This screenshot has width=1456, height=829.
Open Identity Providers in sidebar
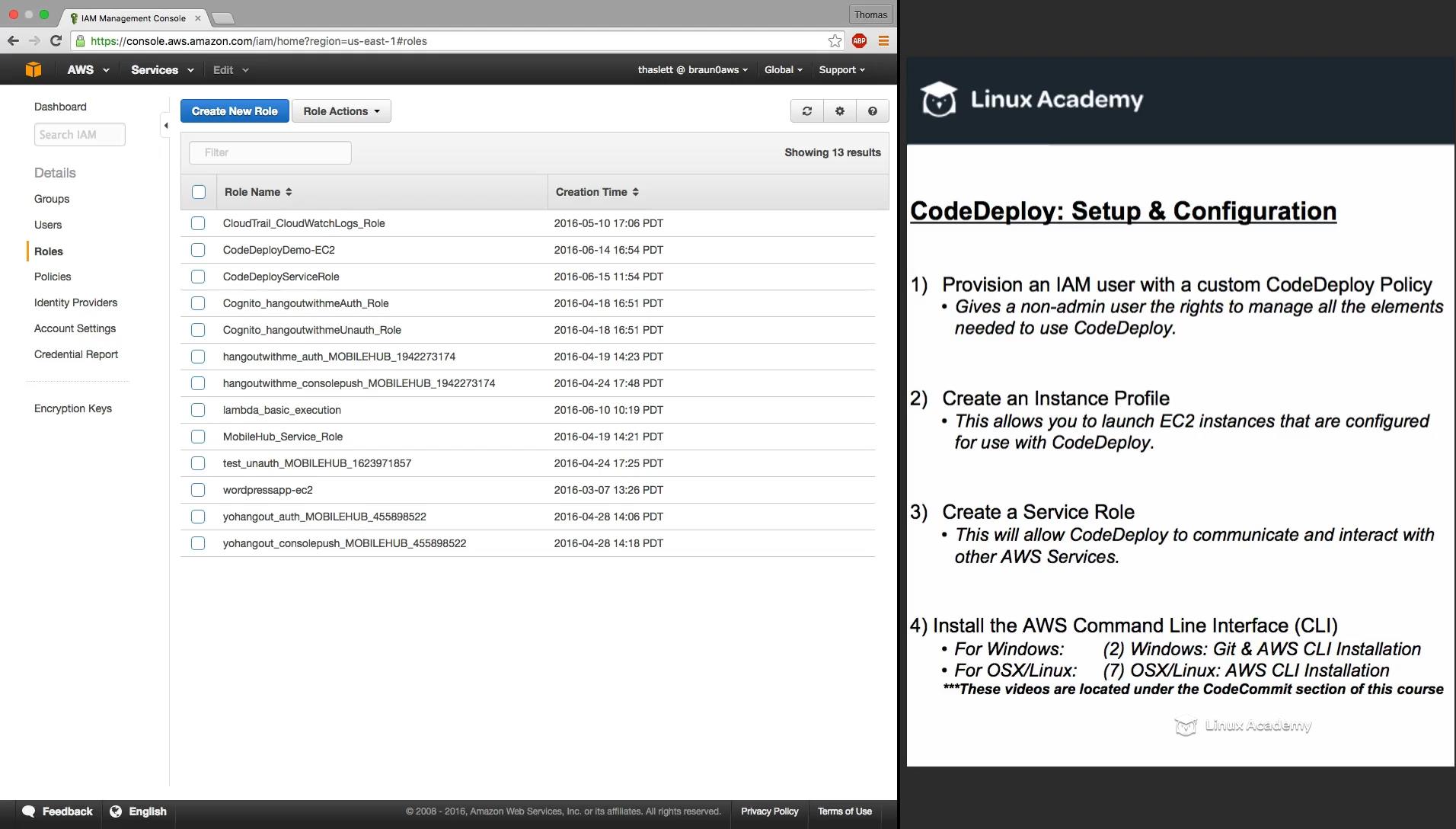75,302
